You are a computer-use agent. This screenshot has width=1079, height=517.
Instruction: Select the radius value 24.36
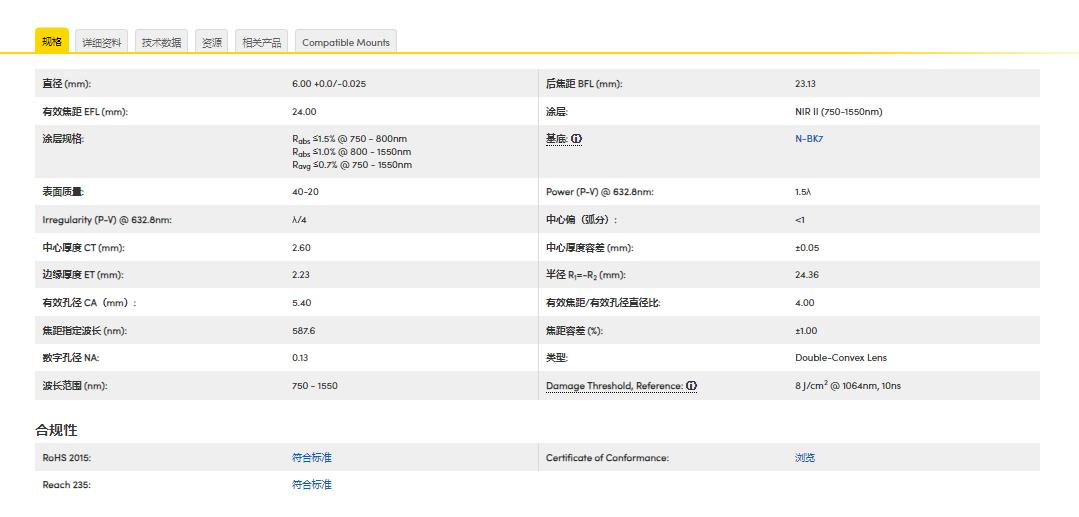806,275
